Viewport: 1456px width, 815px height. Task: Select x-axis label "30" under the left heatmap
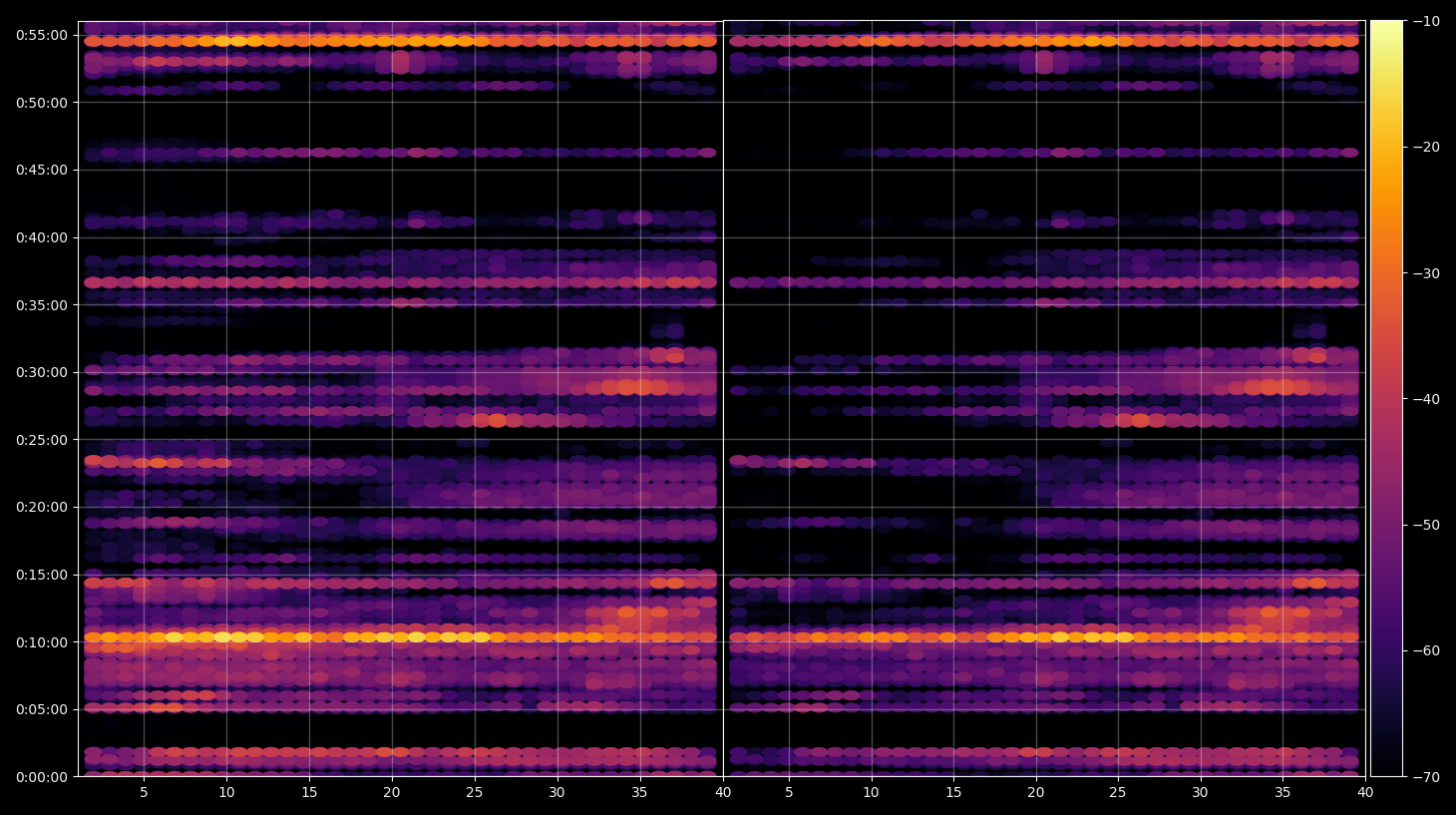(557, 793)
